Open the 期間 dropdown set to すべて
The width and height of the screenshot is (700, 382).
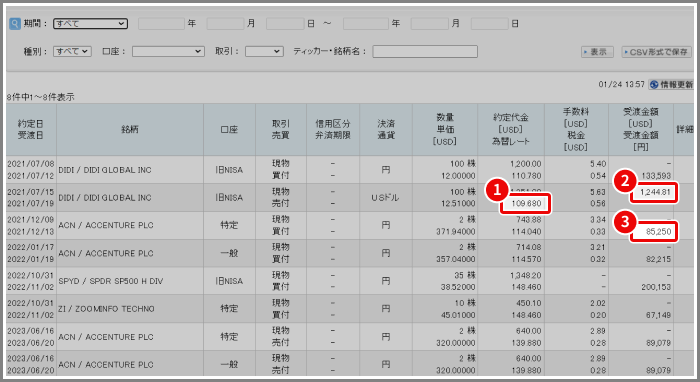(x=91, y=24)
